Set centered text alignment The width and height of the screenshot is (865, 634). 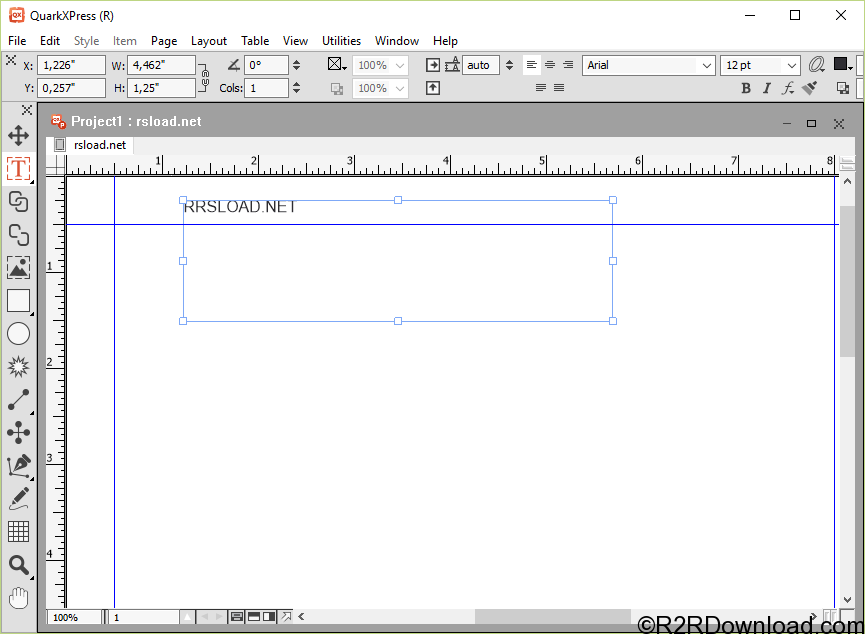click(550, 65)
